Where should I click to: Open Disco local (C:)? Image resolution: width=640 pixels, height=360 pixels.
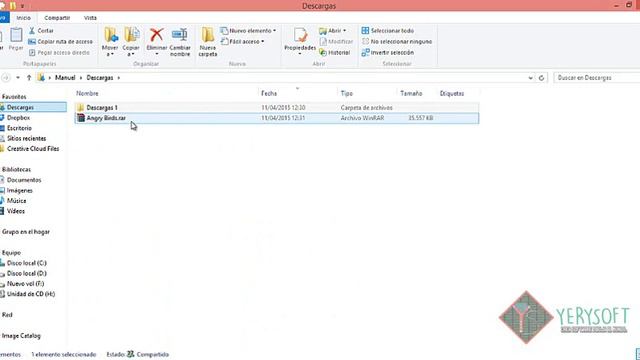tap(27, 263)
